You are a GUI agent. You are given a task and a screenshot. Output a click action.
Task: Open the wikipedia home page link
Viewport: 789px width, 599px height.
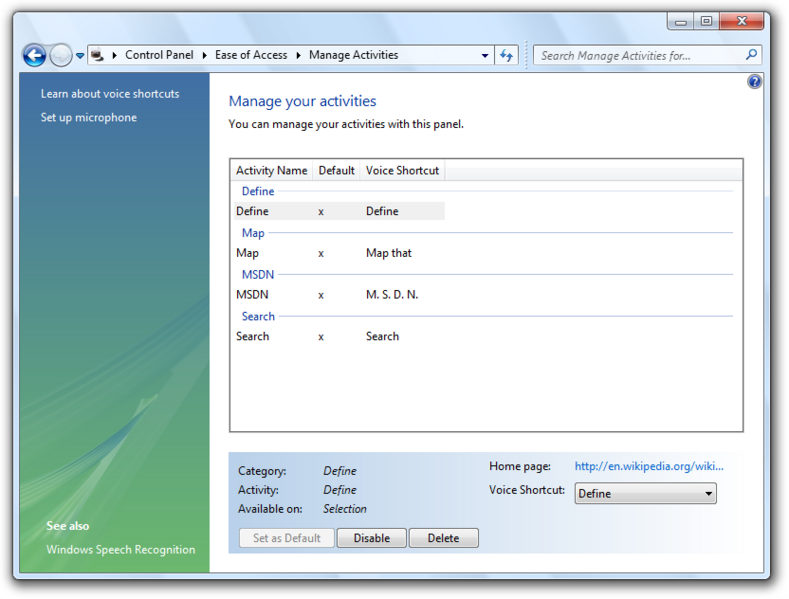click(649, 467)
